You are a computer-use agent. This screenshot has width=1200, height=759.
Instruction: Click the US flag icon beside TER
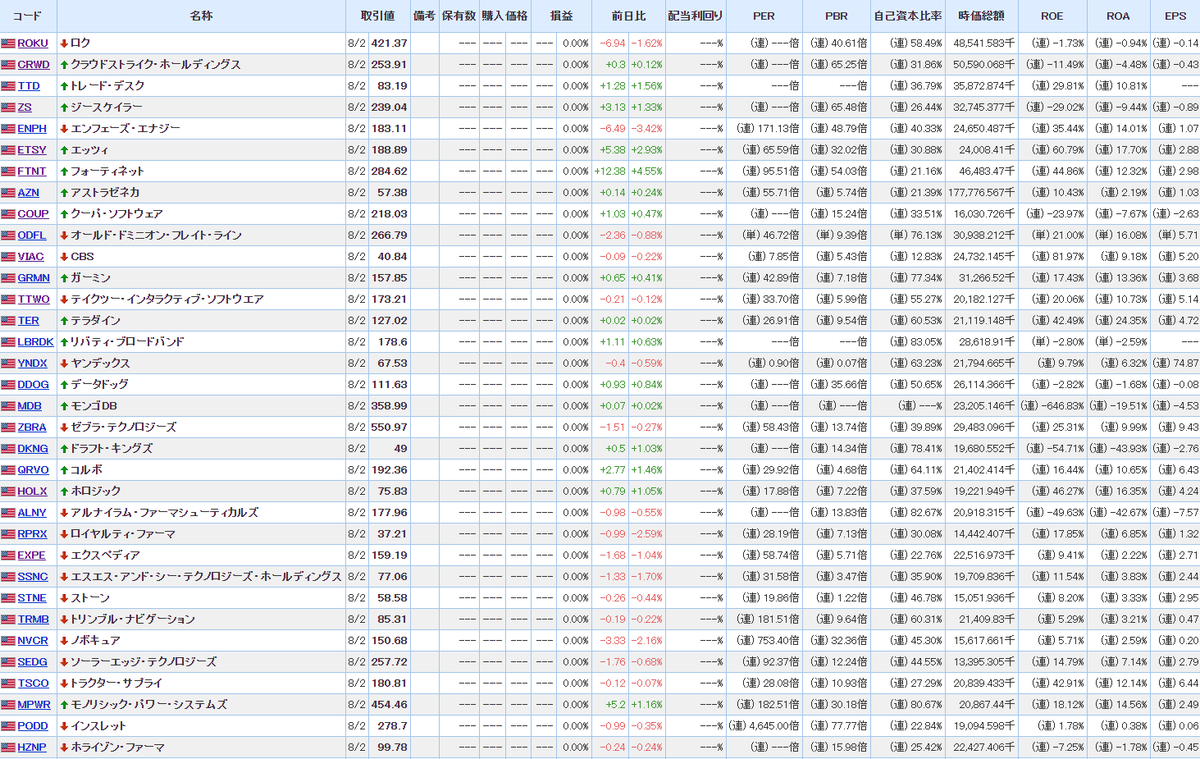tap(9, 321)
